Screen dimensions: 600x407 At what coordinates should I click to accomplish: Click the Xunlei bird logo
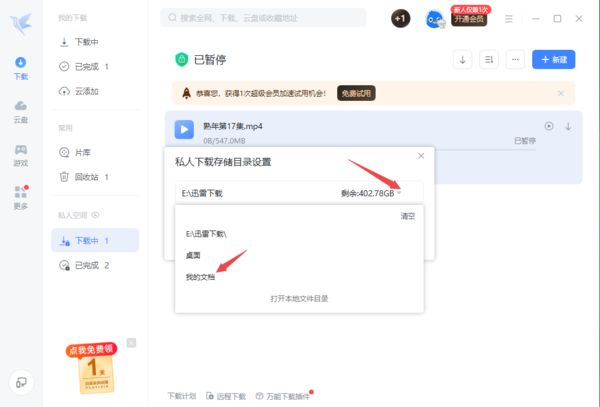(x=21, y=23)
